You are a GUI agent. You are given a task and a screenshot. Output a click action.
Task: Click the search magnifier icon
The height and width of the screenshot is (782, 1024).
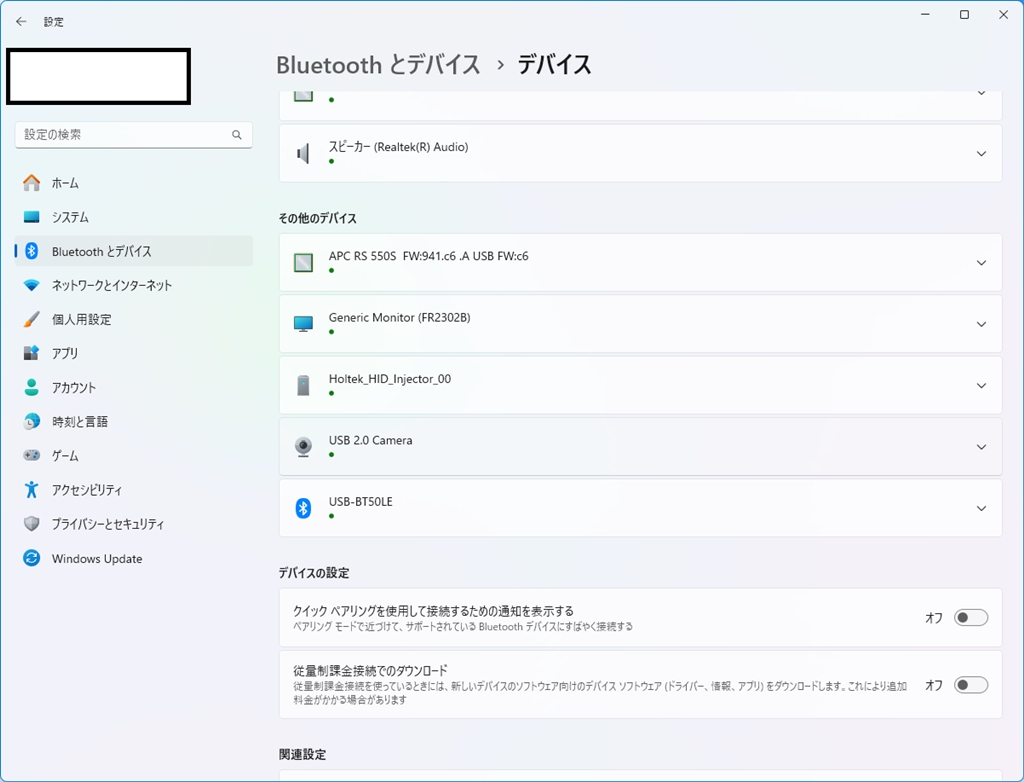[x=236, y=135]
